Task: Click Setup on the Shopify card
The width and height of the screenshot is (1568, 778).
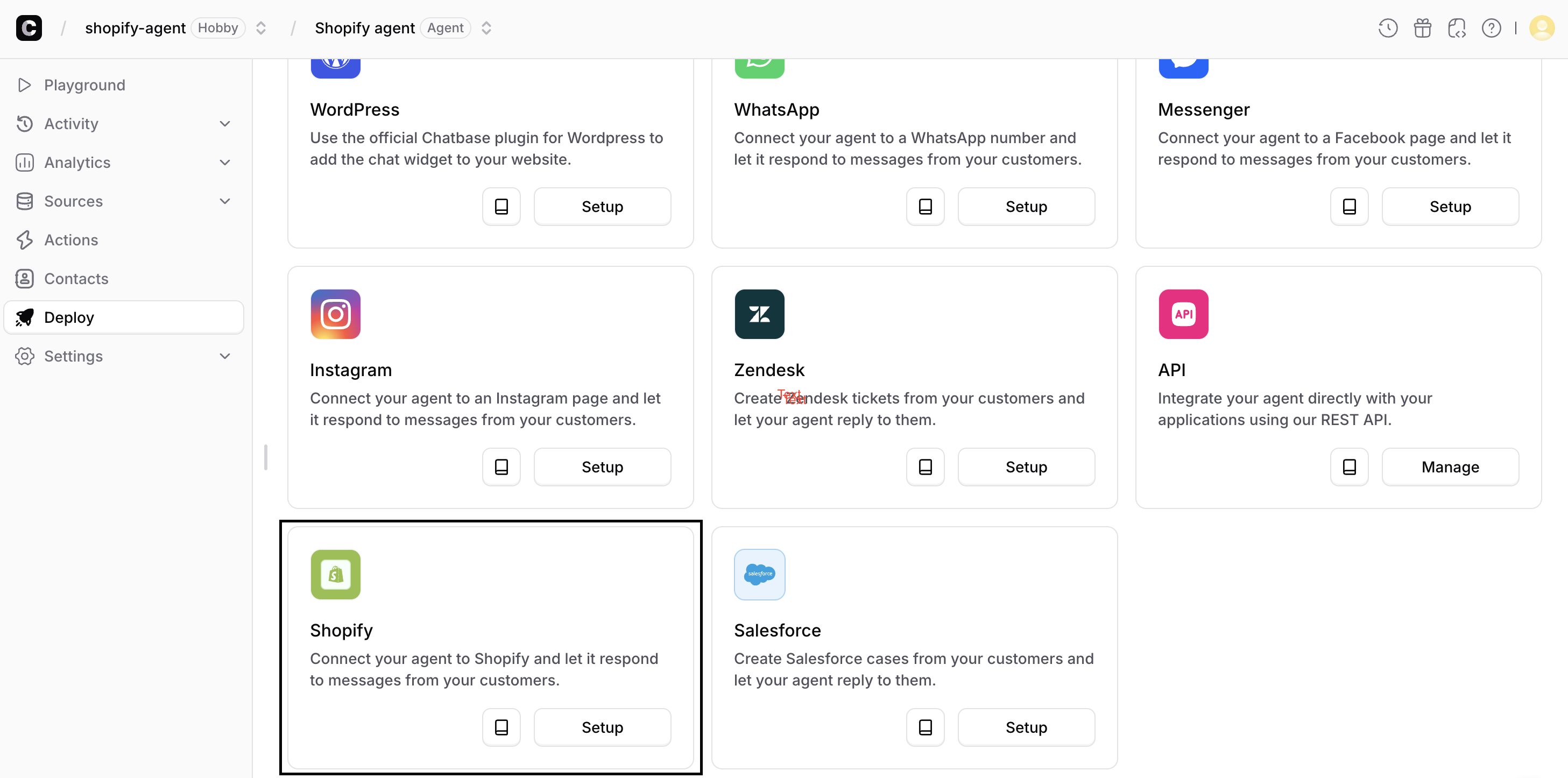Action: coord(602,727)
